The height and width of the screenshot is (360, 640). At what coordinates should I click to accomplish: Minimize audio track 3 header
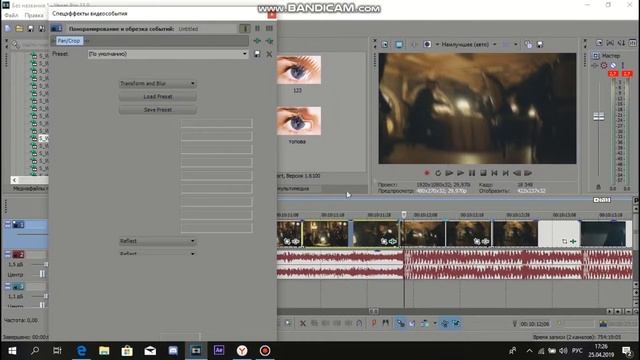point(8,287)
